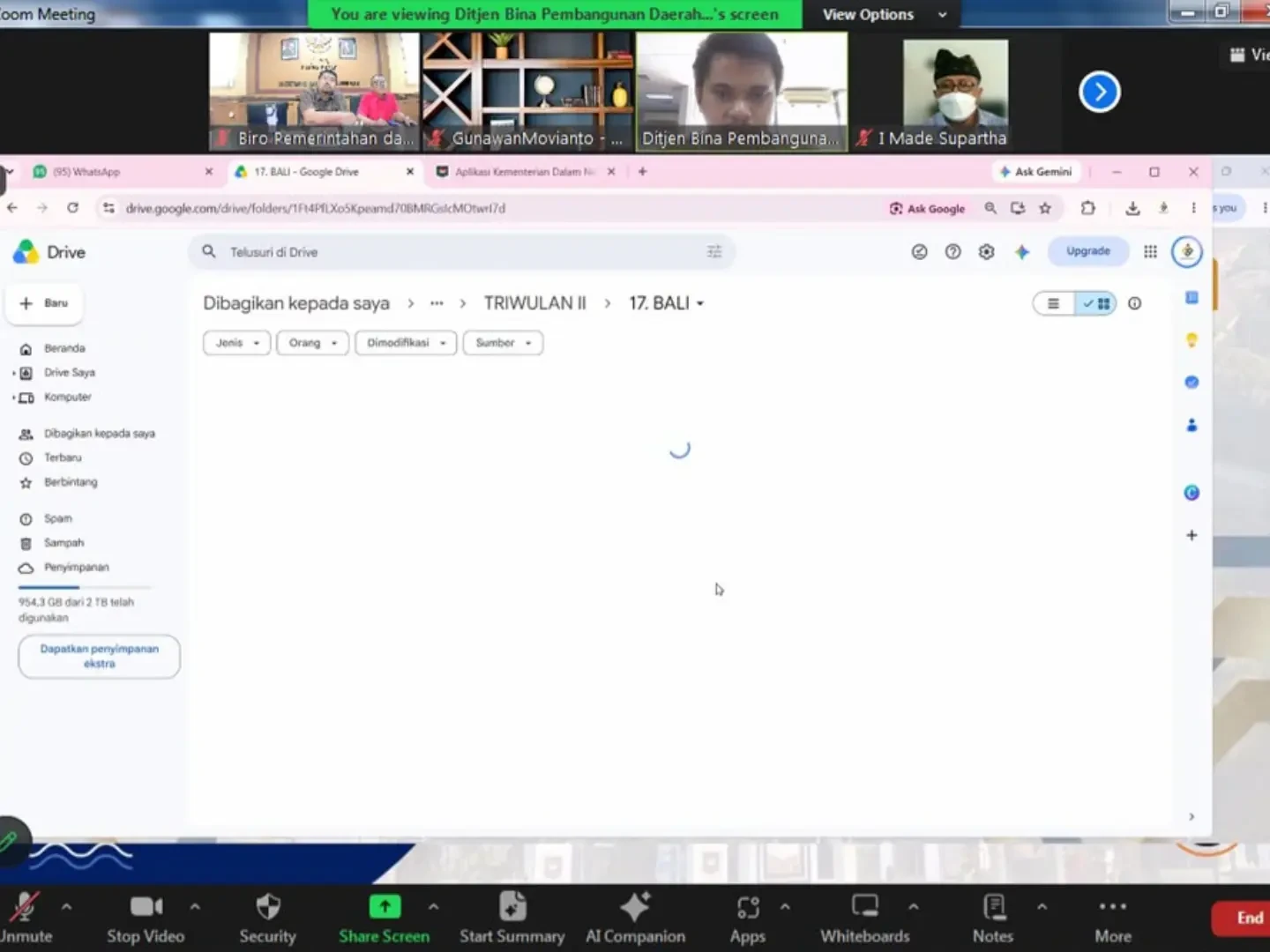Click Ask Gemini in Chrome title bar
The width and height of the screenshot is (1270, 952).
point(1036,172)
